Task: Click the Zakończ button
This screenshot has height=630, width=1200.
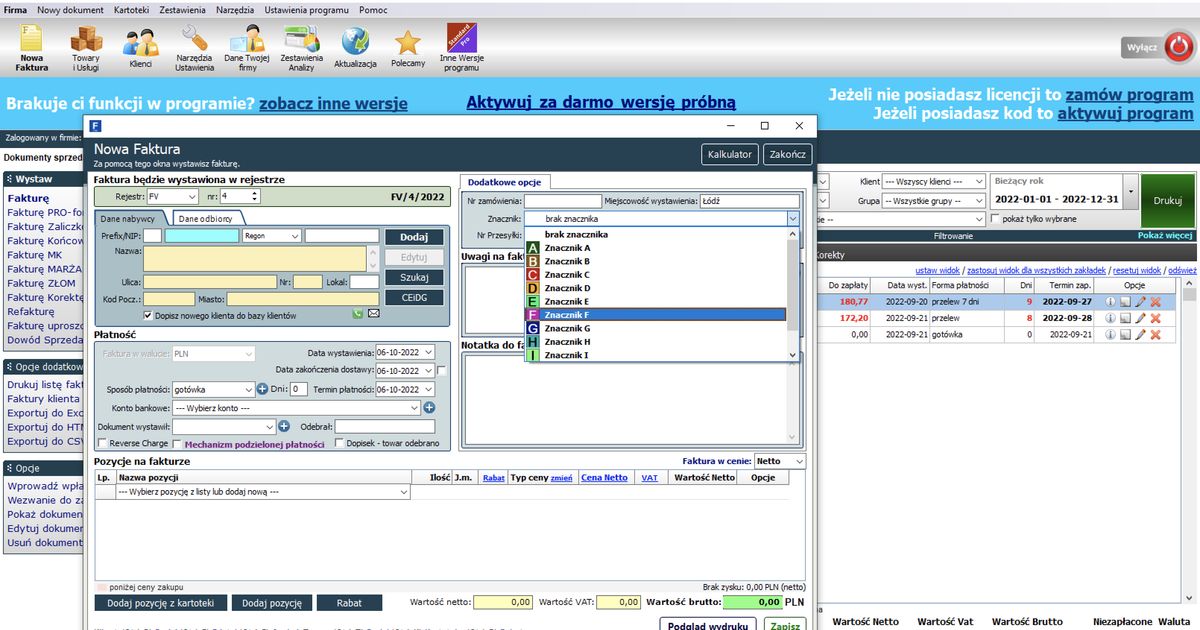Action: click(788, 155)
